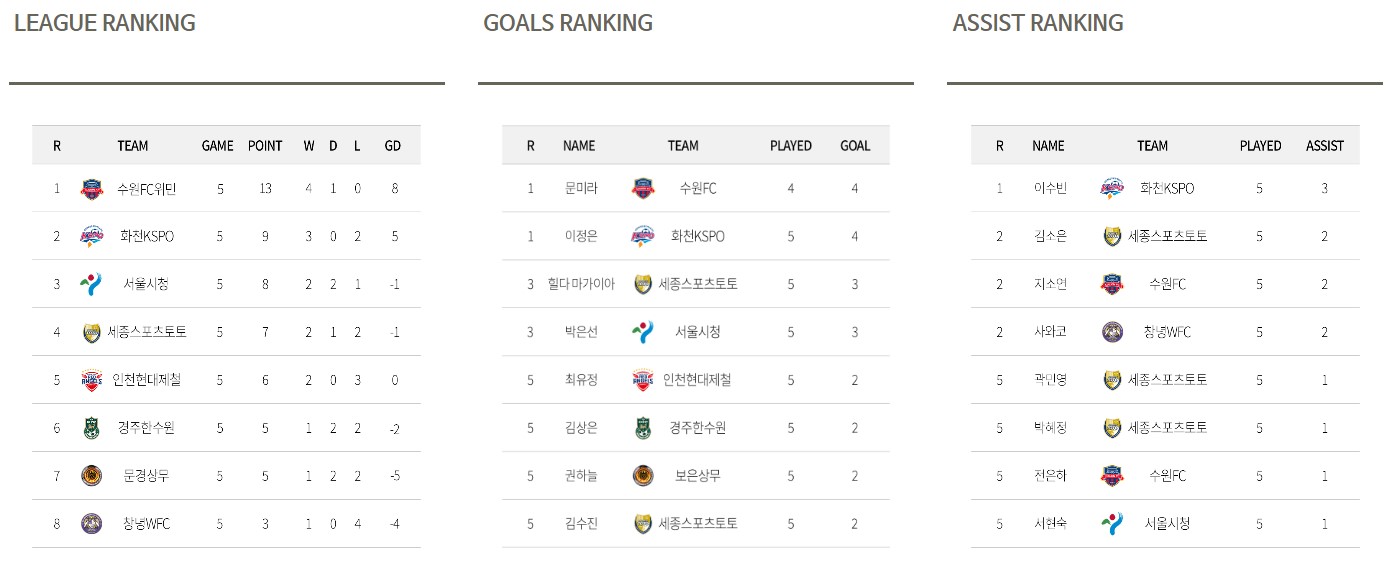Click the POINT column header in league table
The width and height of the screenshot is (1395, 561).
265,146
